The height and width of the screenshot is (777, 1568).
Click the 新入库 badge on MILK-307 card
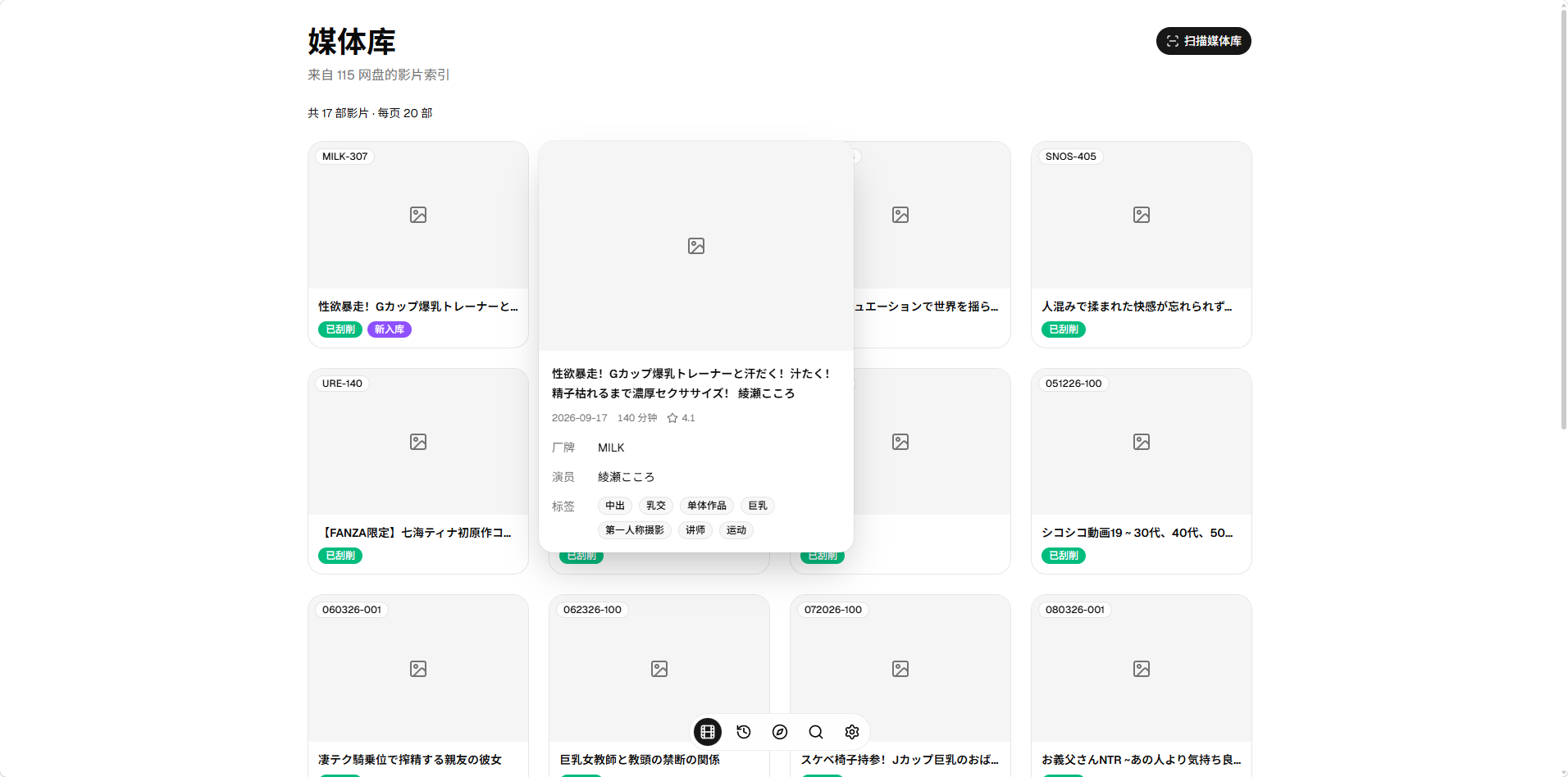[x=390, y=329]
